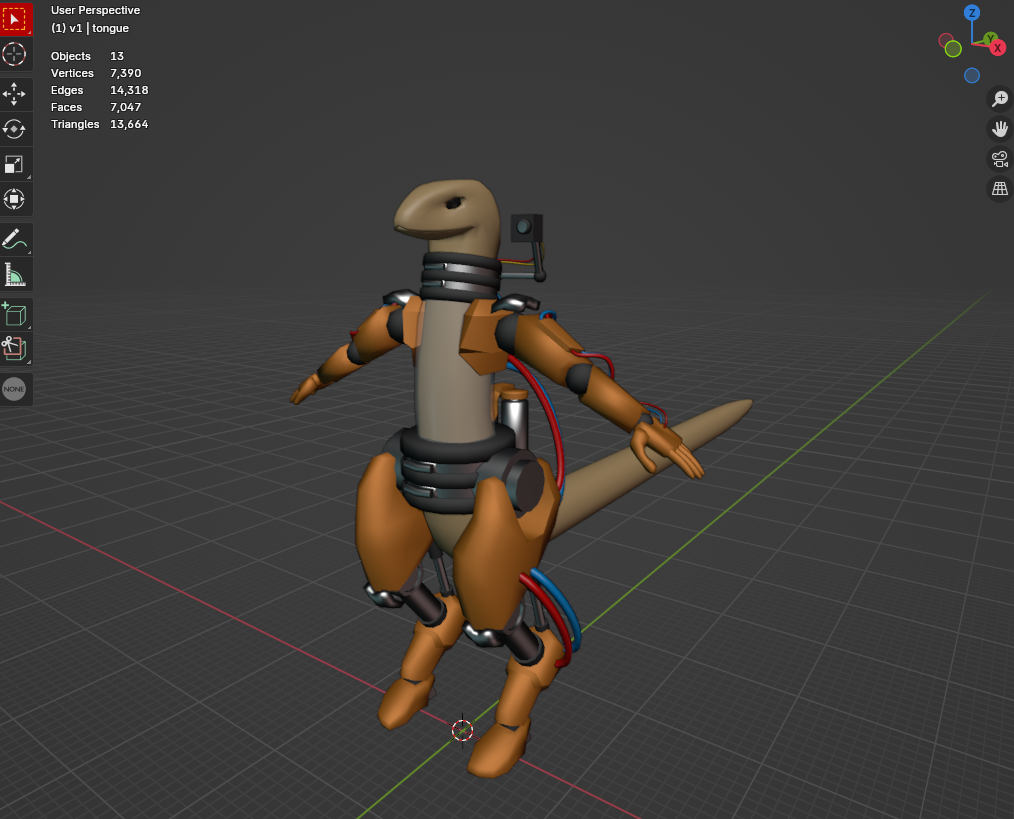1014x819 pixels.
Task: Activate the Select Box tool
Action: pyautogui.click(x=14, y=19)
